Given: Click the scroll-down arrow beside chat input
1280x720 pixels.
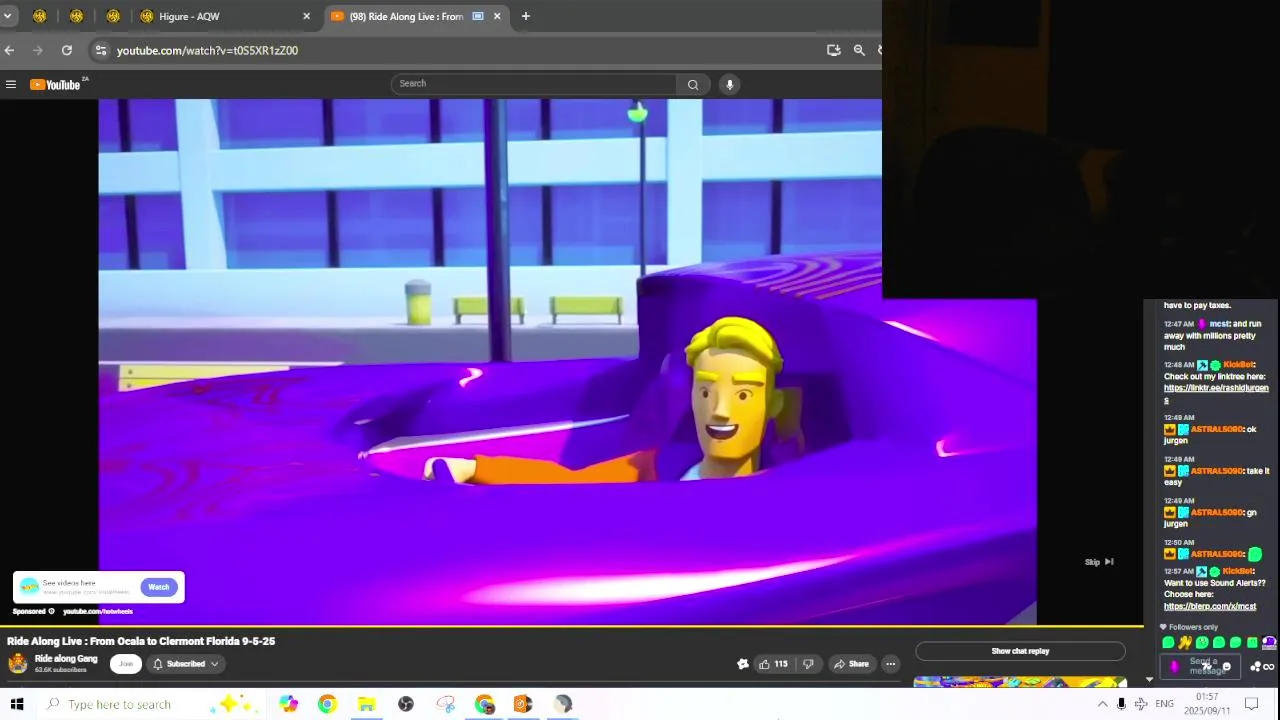Looking at the screenshot, I should pos(1149,680).
